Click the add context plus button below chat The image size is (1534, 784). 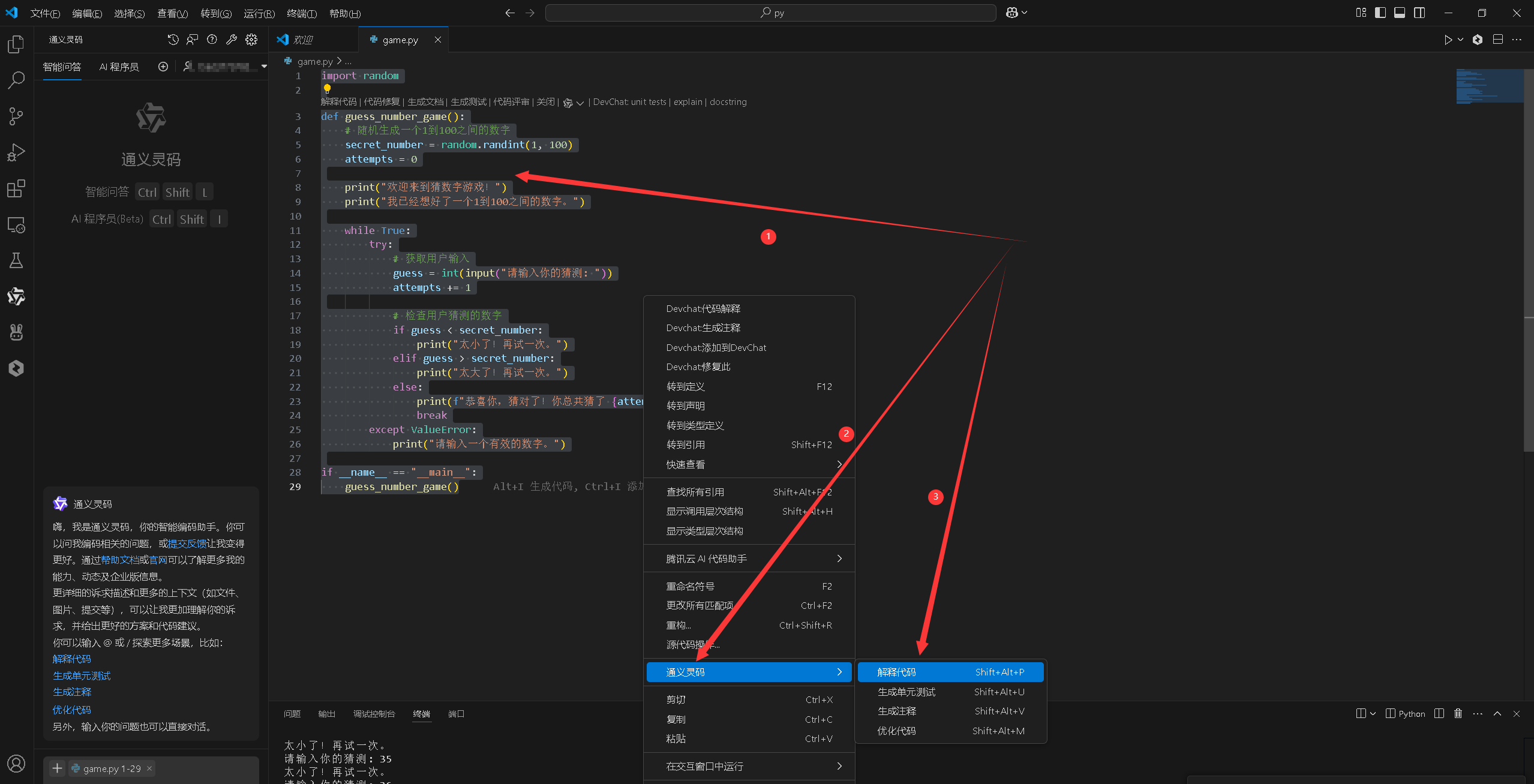point(57,768)
